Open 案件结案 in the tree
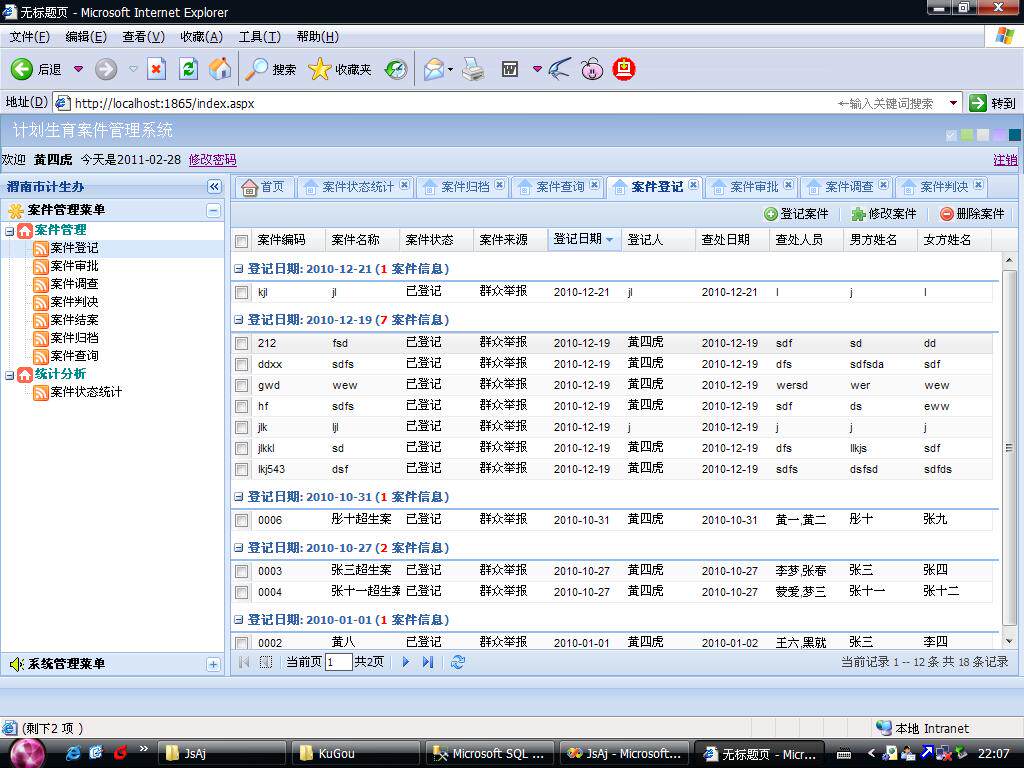 pyautogui.click(x=74, y=319)
